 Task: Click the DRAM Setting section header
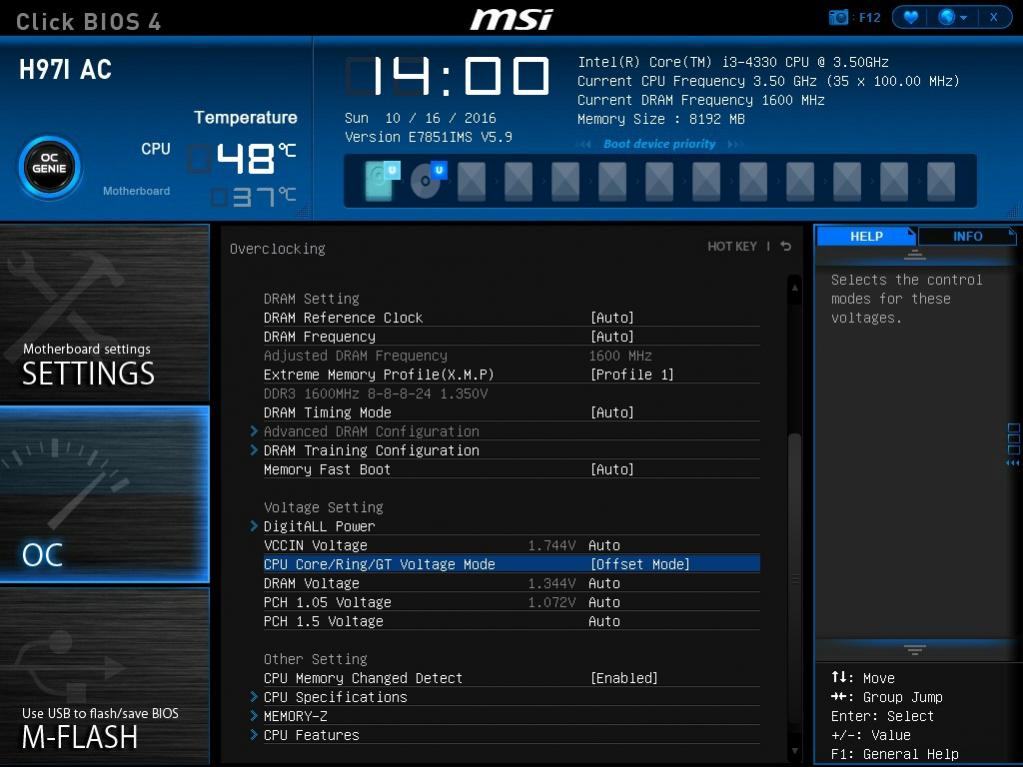pos(312,299)
